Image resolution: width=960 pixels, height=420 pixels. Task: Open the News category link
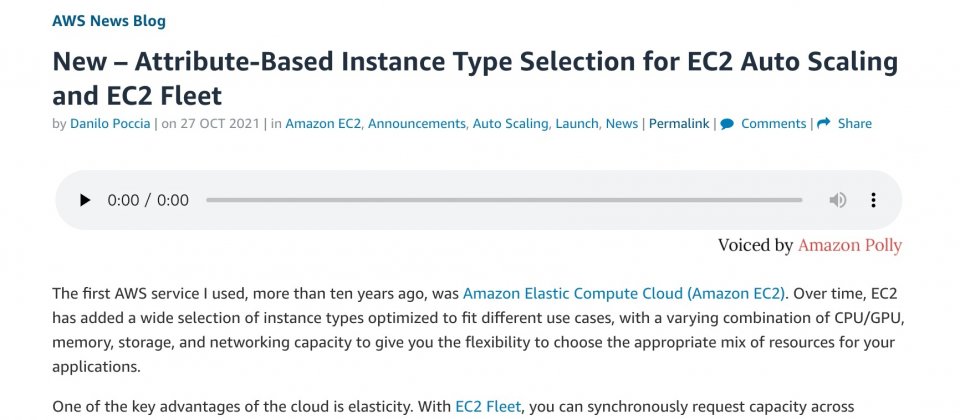pyautogui.click(x=621, y=124)
